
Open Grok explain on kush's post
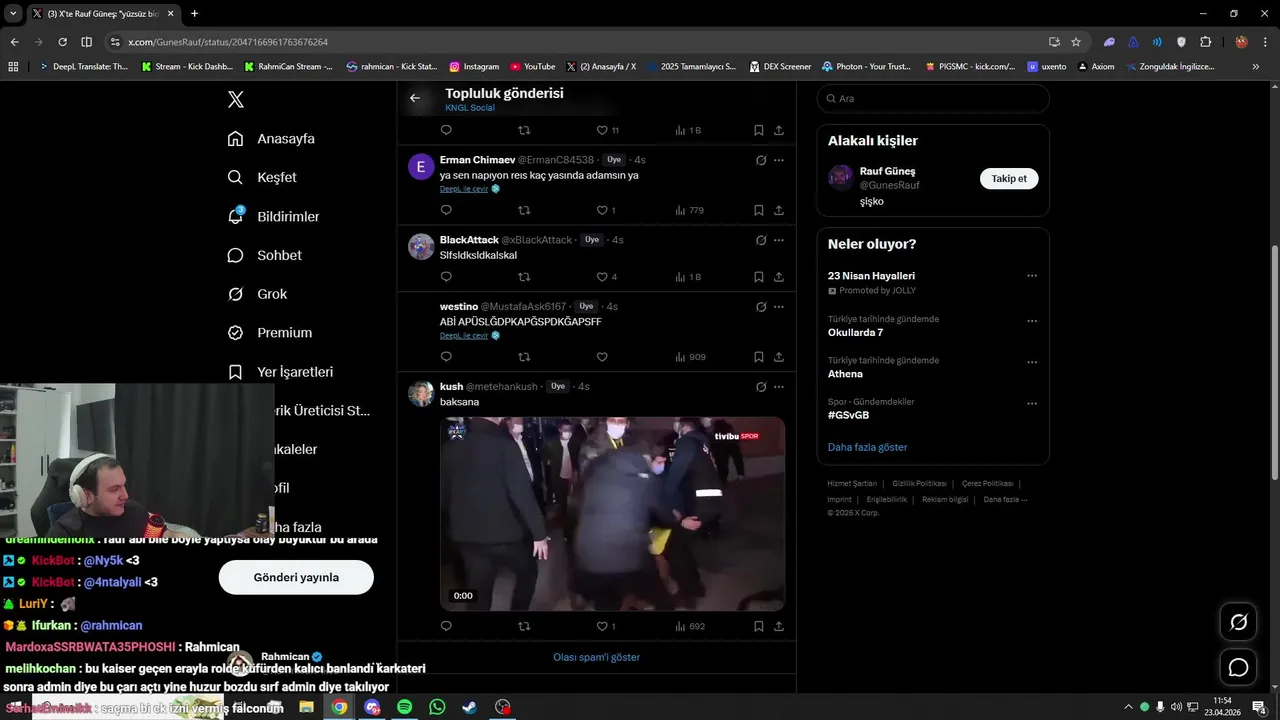click(x=760, y=387)
